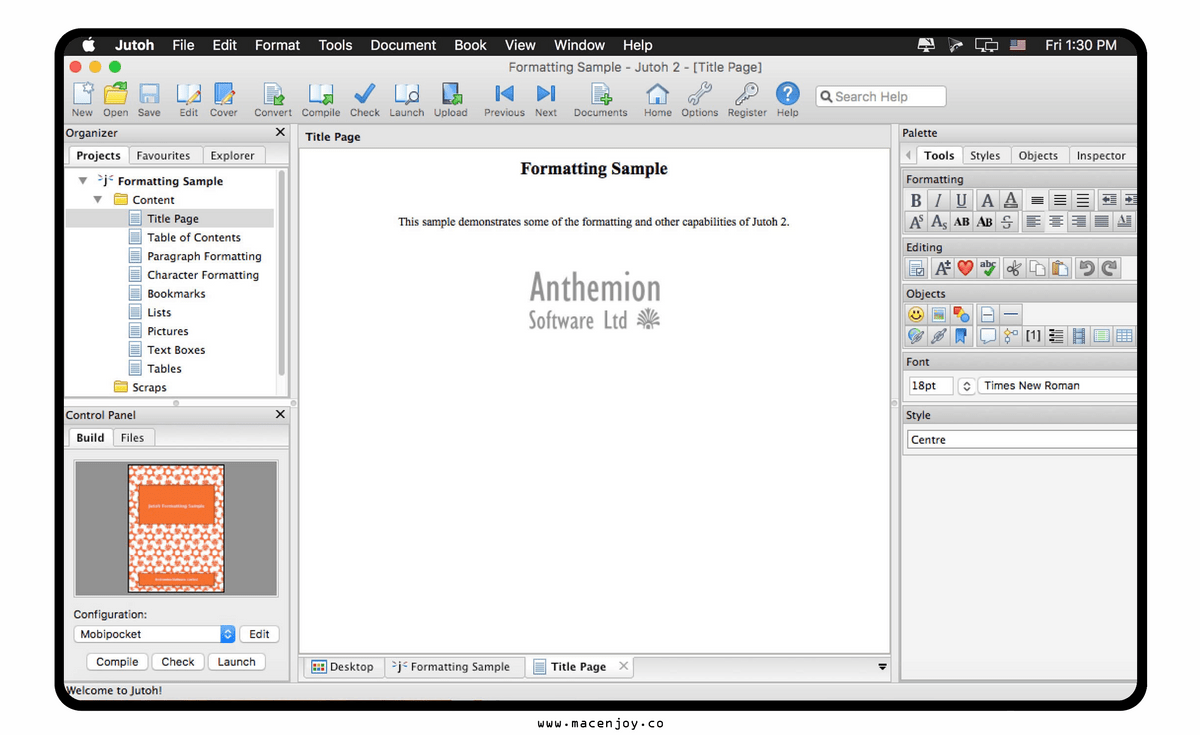Apply superscript formatting in the Palette
Screen dimensions: 1200x735
point(916,222)
